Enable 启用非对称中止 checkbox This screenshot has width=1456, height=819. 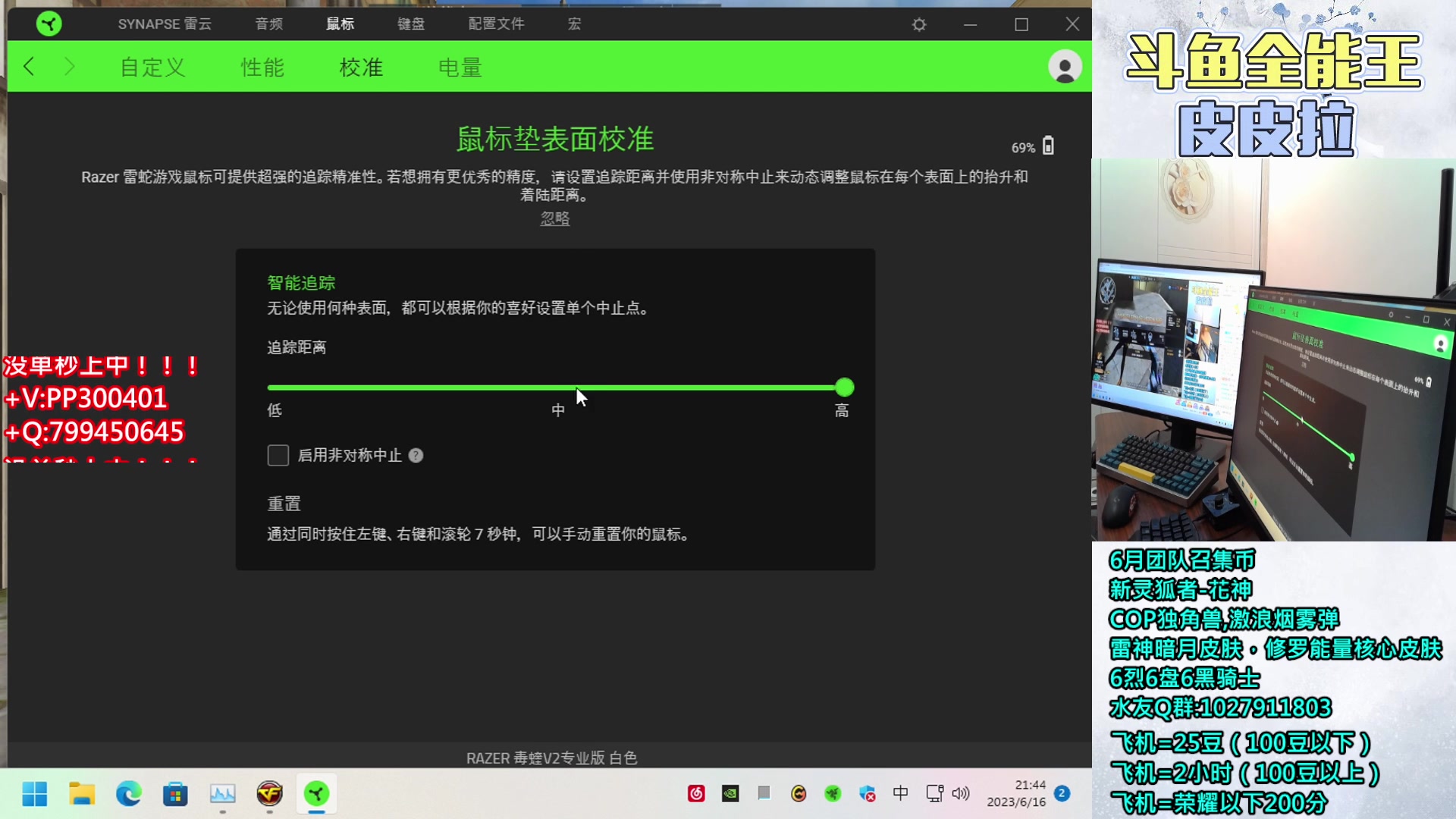[278, 455]
